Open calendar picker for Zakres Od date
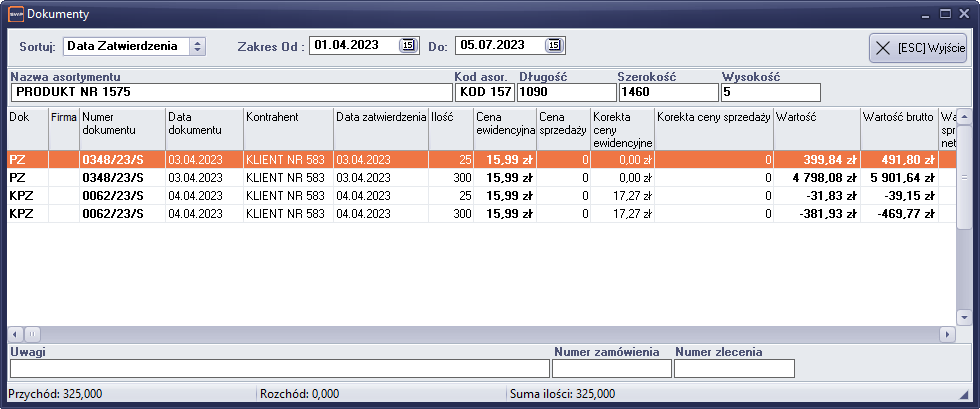 coord(407,45)
